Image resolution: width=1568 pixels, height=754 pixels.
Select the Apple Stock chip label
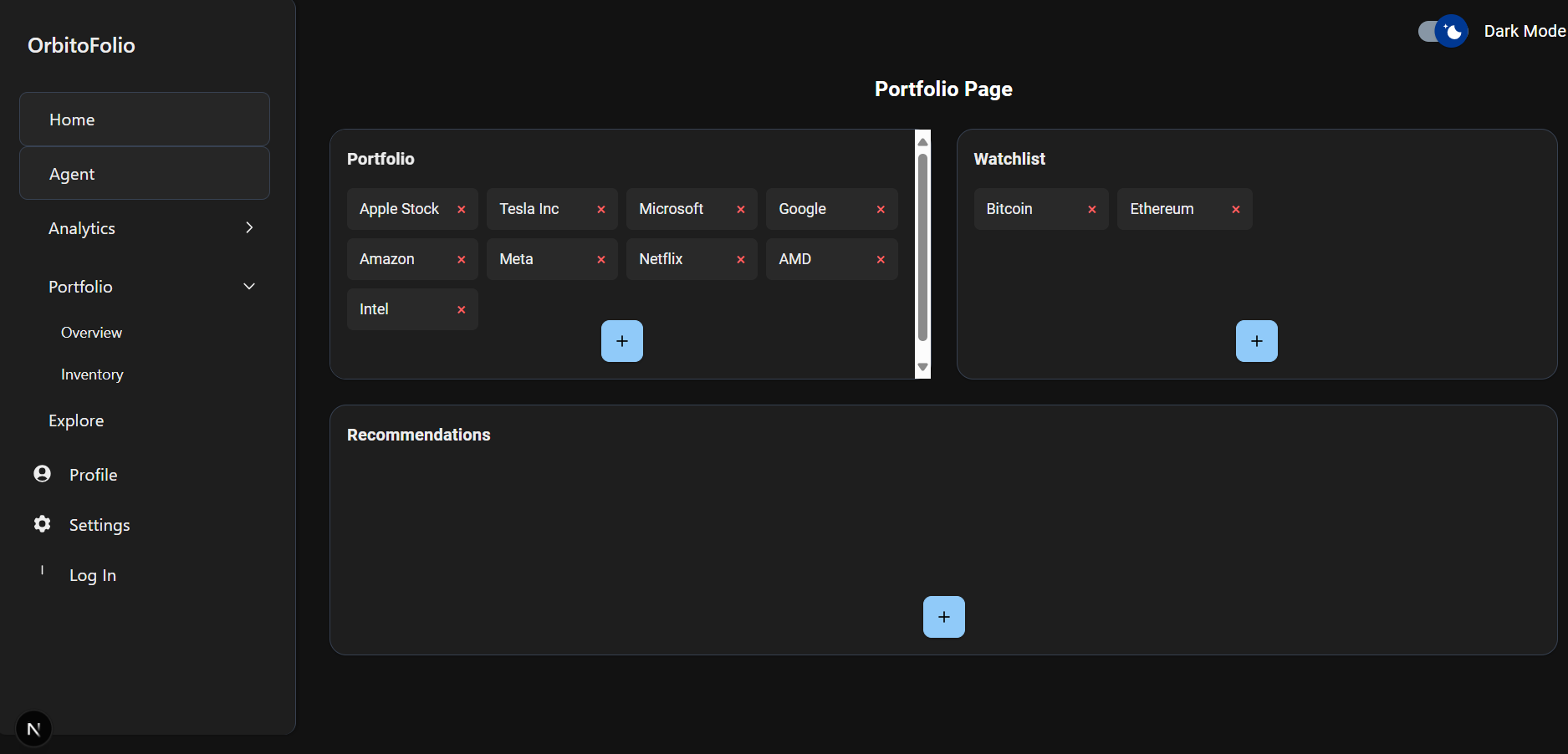tap(399, 209)
